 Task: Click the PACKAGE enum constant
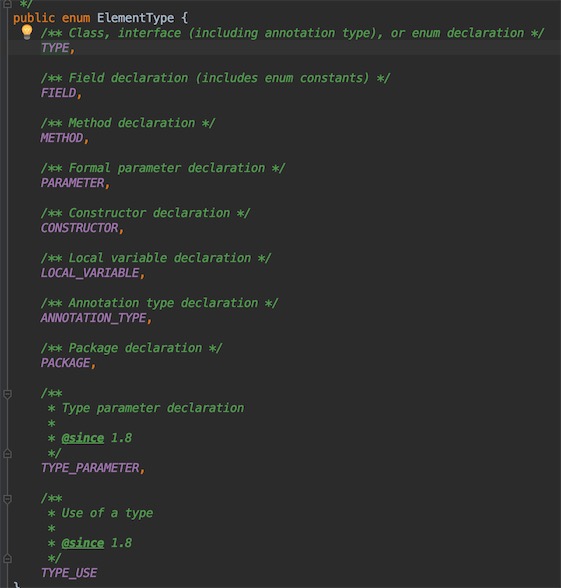(x=66, y=363)
